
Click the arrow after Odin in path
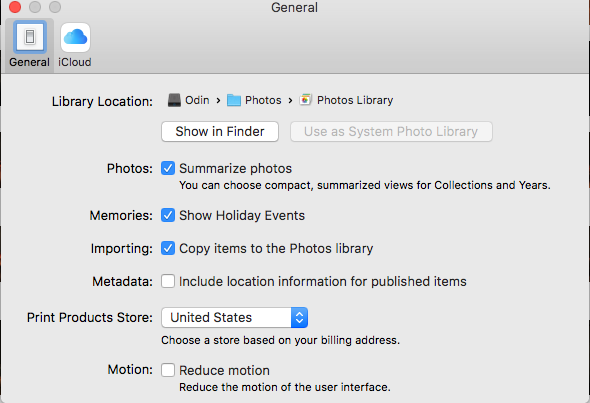point(218,100)
